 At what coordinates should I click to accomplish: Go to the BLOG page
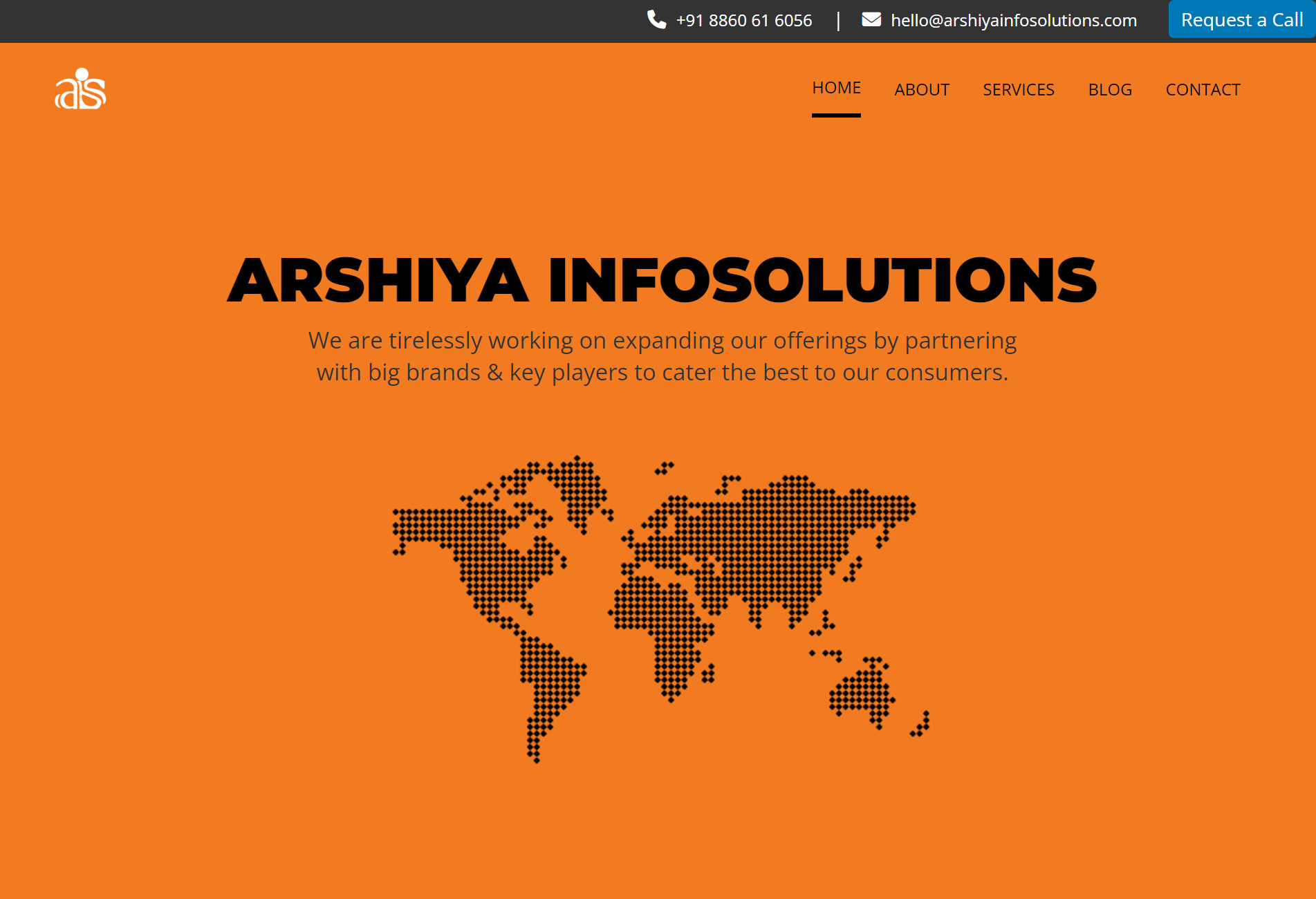tap(1109, 89)
